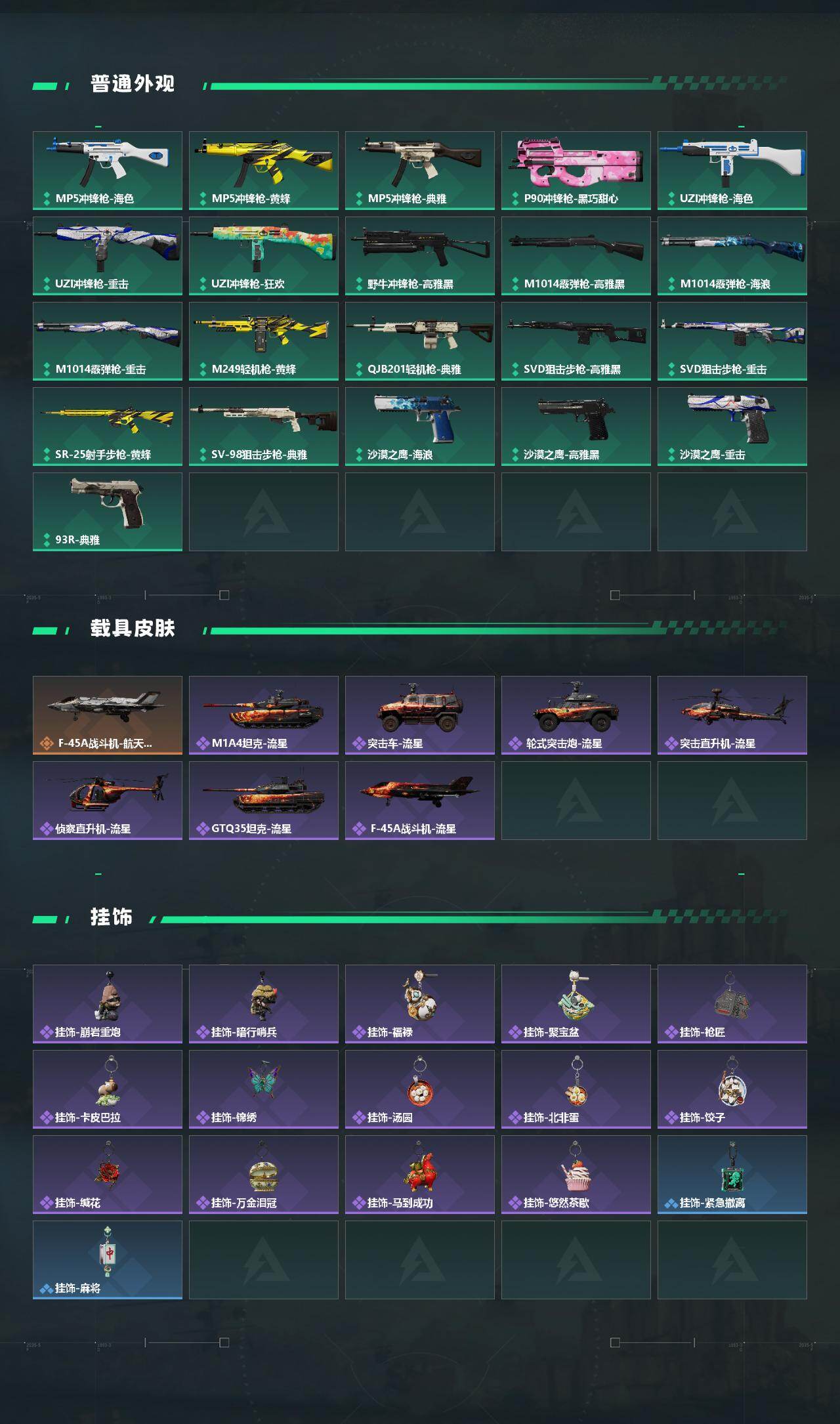Select the P90 pink submachine gun skin

[x=576, y=171]
